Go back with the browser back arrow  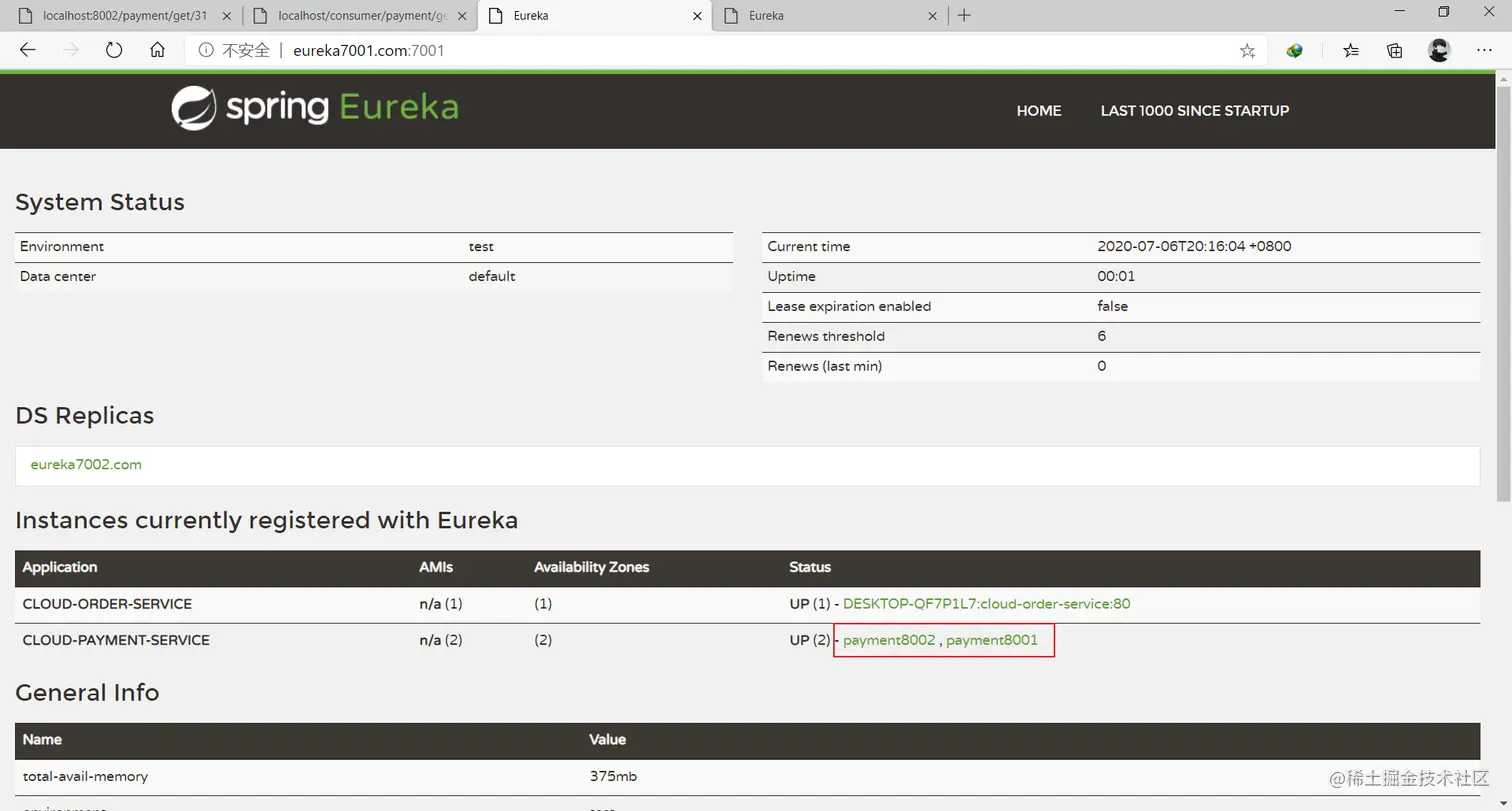pos(27,50)
